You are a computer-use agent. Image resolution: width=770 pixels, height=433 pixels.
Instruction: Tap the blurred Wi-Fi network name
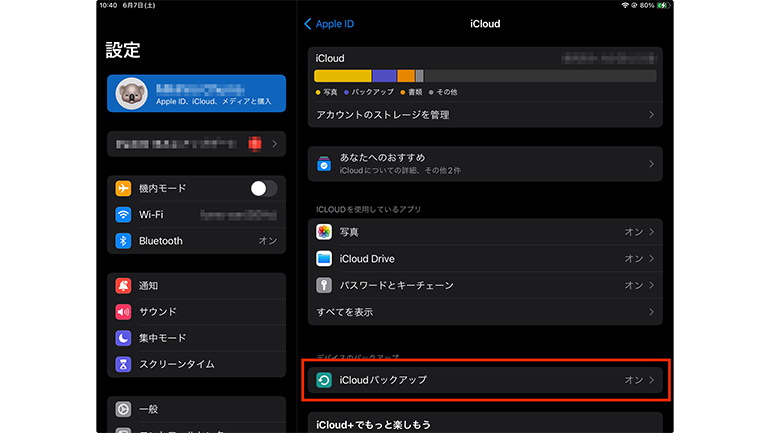pyautogui.click(x=239, y=215)
